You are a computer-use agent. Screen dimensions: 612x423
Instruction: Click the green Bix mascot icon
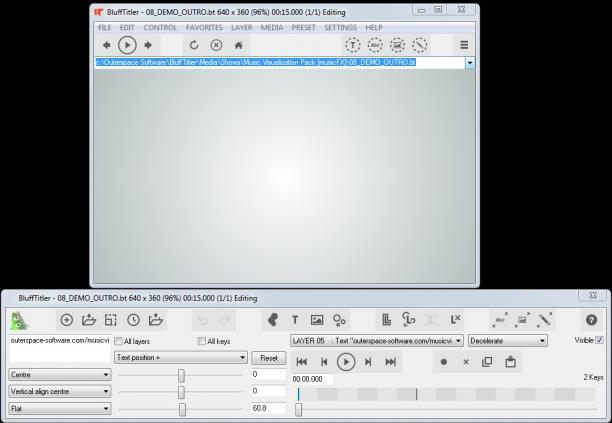click(x=19, y=321)
